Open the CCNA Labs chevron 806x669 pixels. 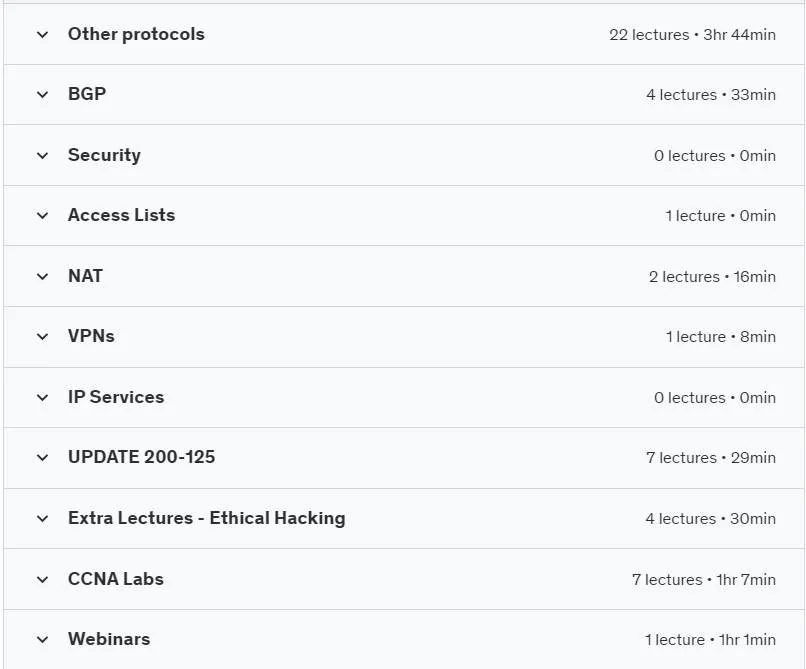pyautogui.click(x=43, y=580)
